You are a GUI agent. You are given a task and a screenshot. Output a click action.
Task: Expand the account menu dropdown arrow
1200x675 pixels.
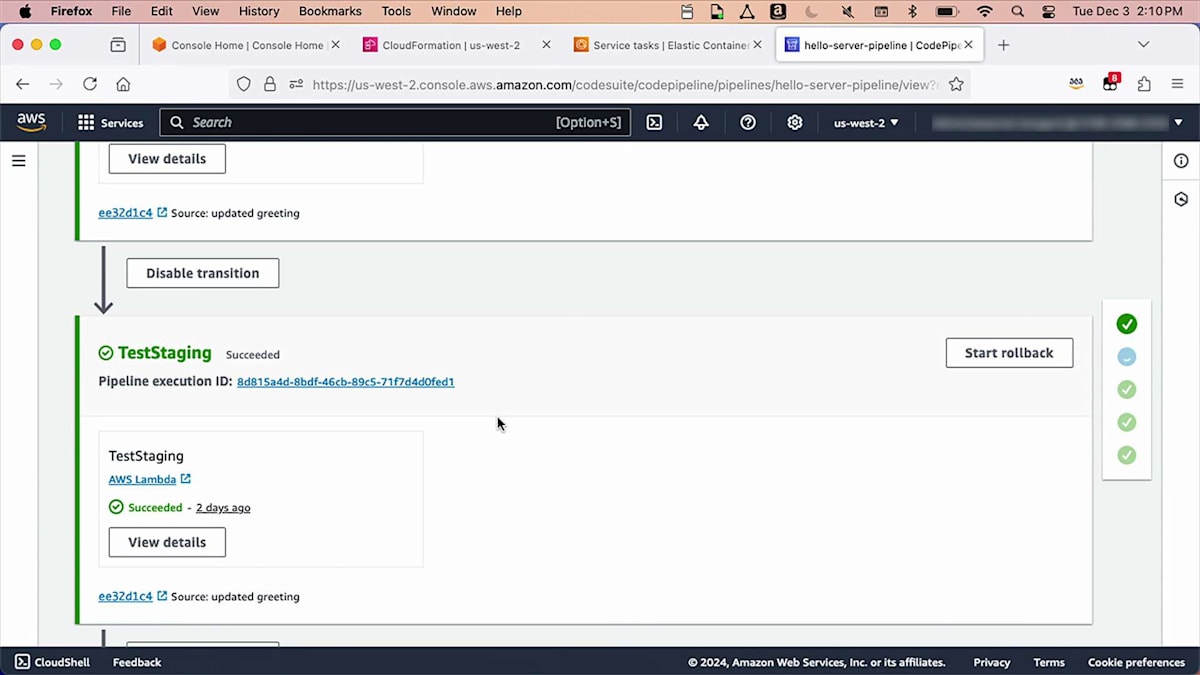click(1178, 122)
